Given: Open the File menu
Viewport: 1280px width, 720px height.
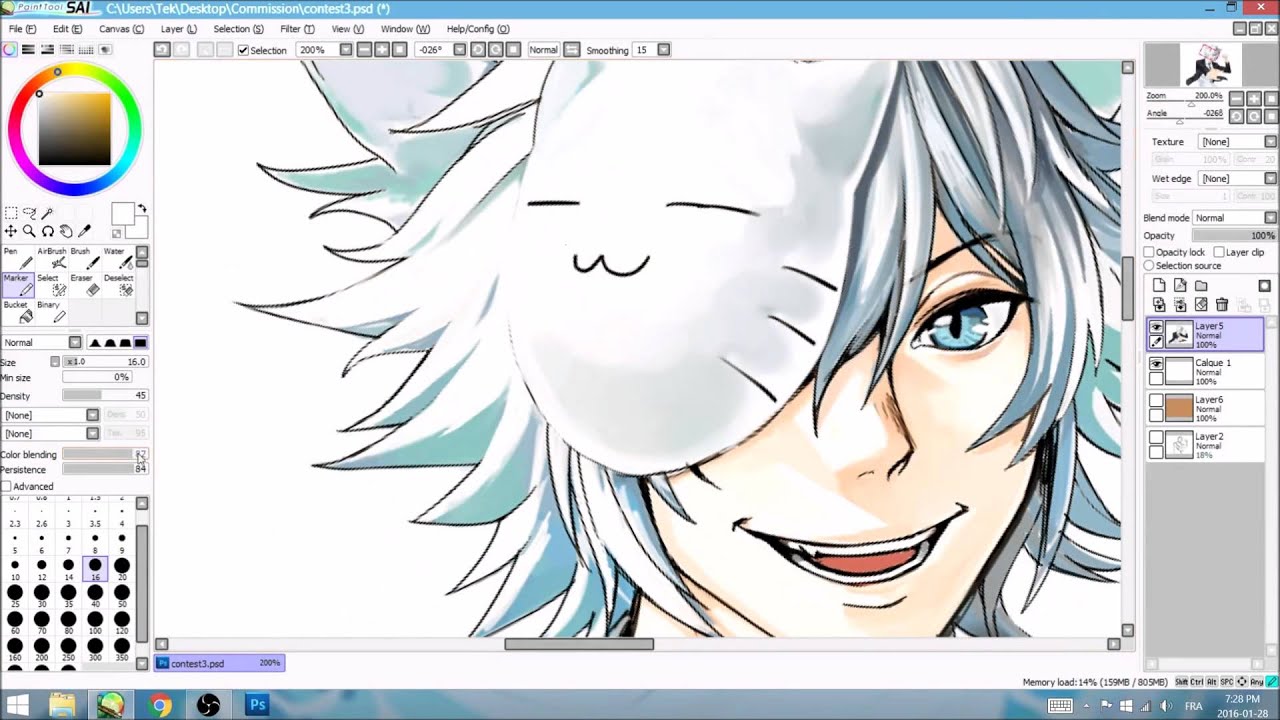Looking at the screenshot, I should point(22,29).
